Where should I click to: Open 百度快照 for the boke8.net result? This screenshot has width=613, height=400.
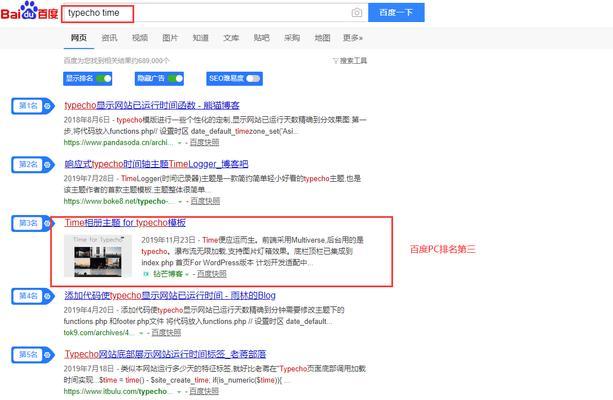click(x=205, y=201)
